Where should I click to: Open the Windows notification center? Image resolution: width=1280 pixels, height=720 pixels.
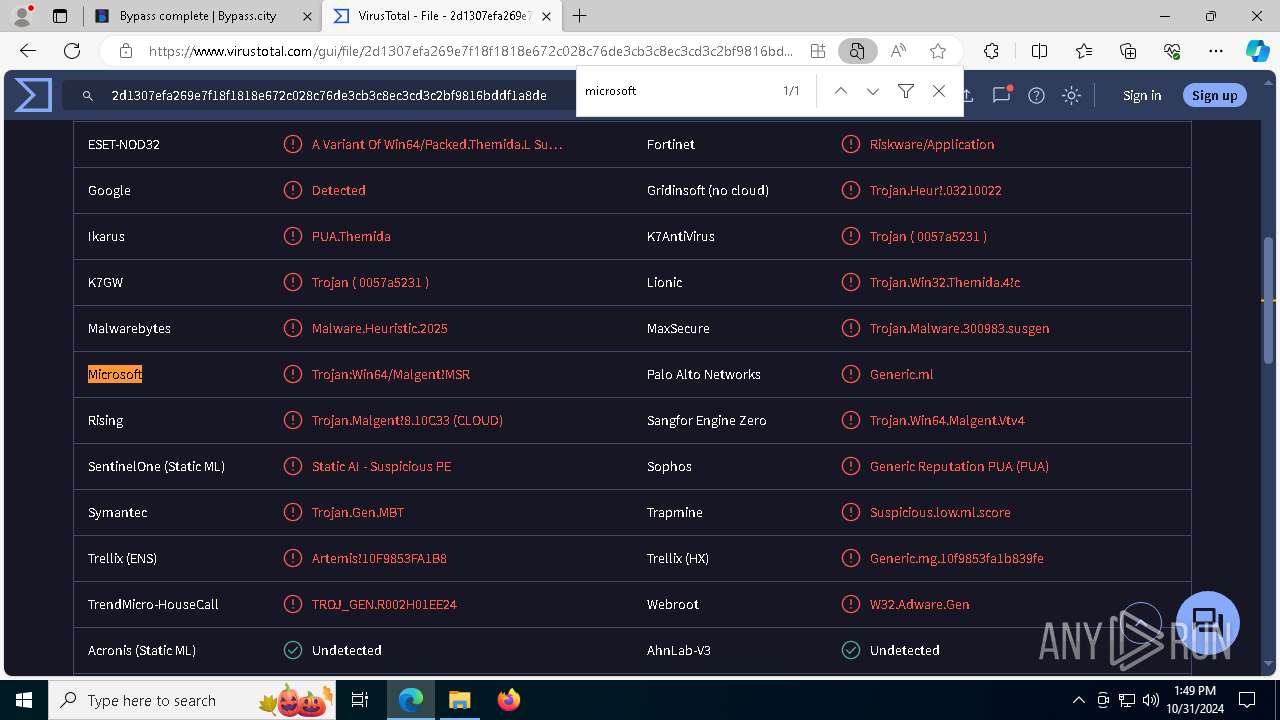[1247, 700]
